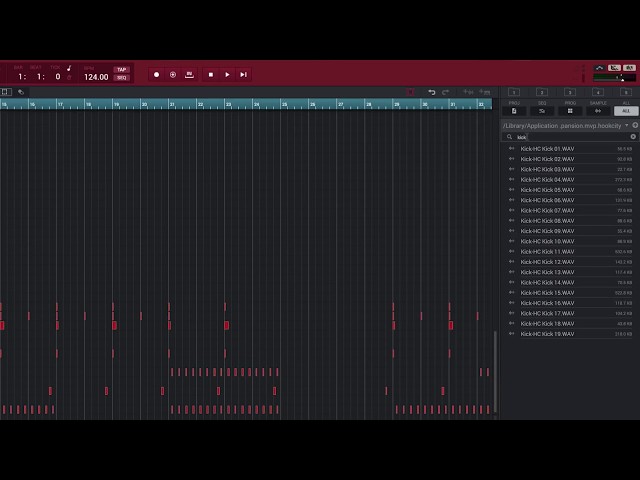This screenshot has height=480, width=640.
Task: Click the arrow at path end
Action: pos(627,125)
